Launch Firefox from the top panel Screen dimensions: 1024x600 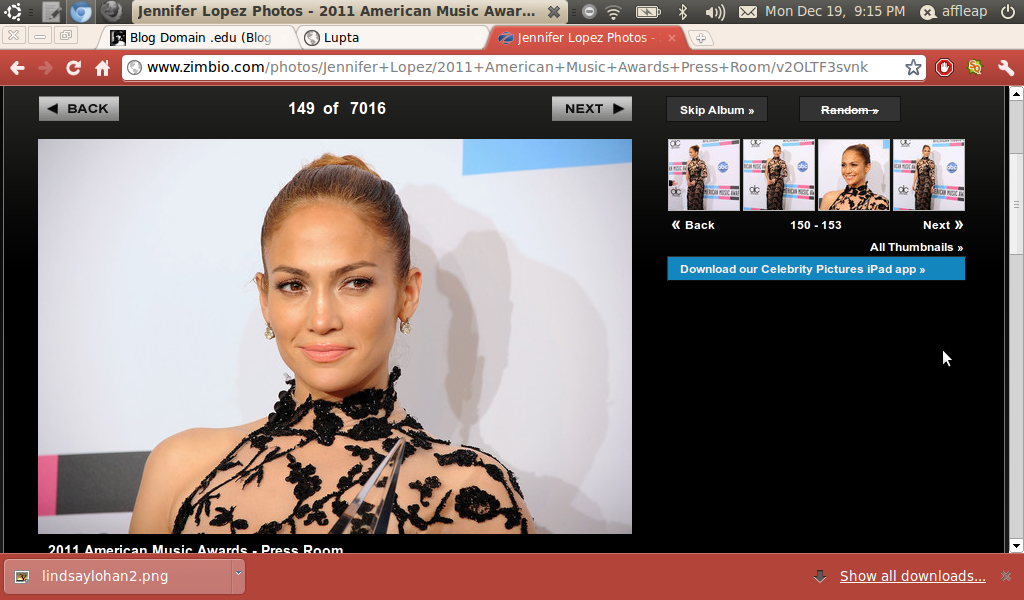pyautogui.click(x=112, y=11)
